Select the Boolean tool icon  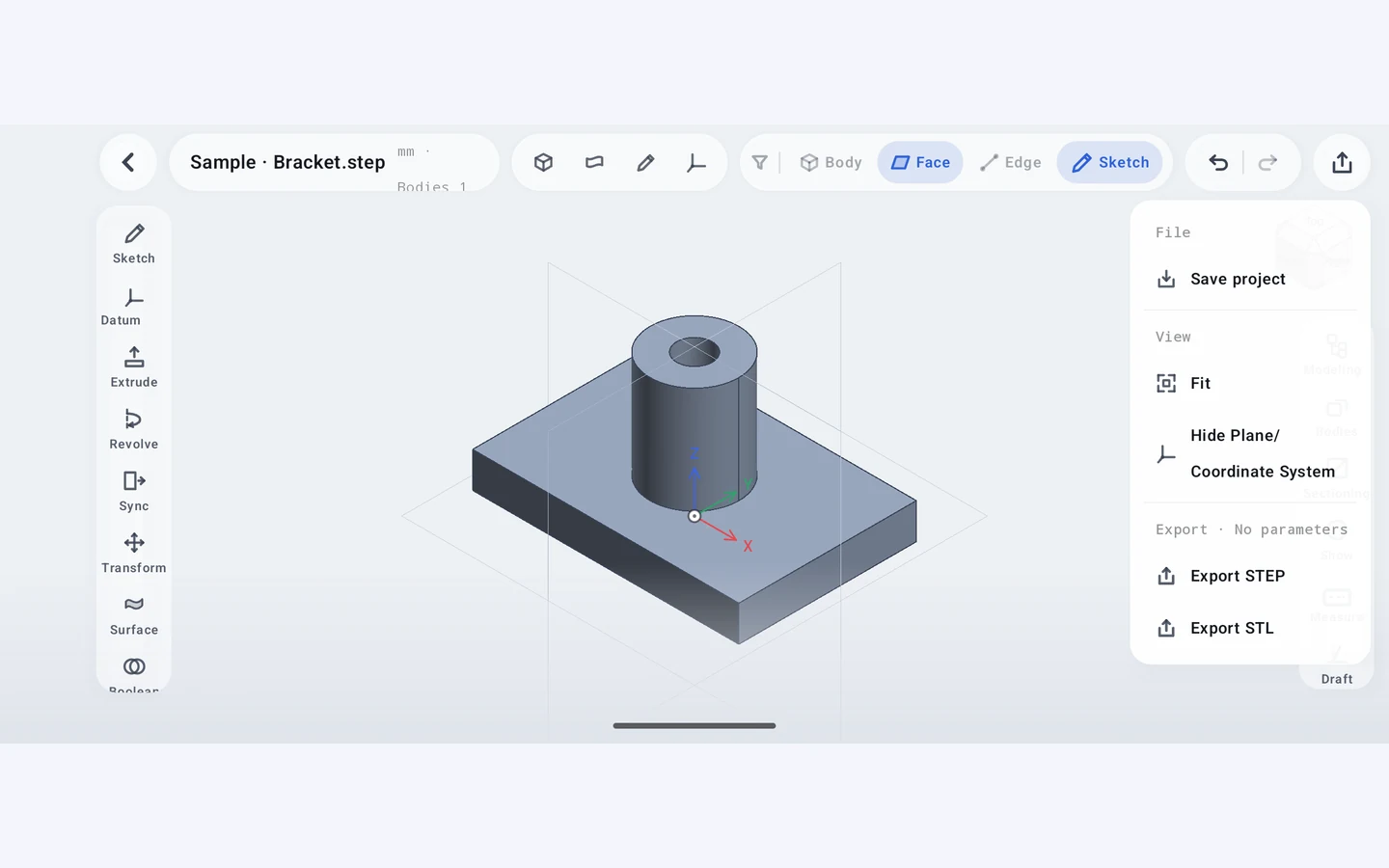134,667
